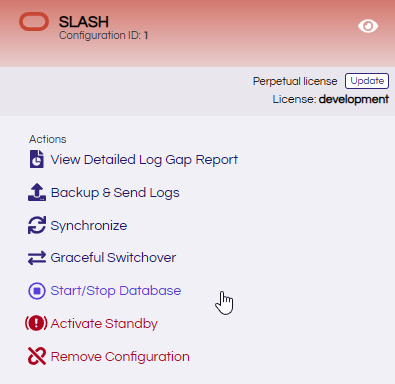
Task: Click the SLASH configuration title
Action: [x=84, y=22]
